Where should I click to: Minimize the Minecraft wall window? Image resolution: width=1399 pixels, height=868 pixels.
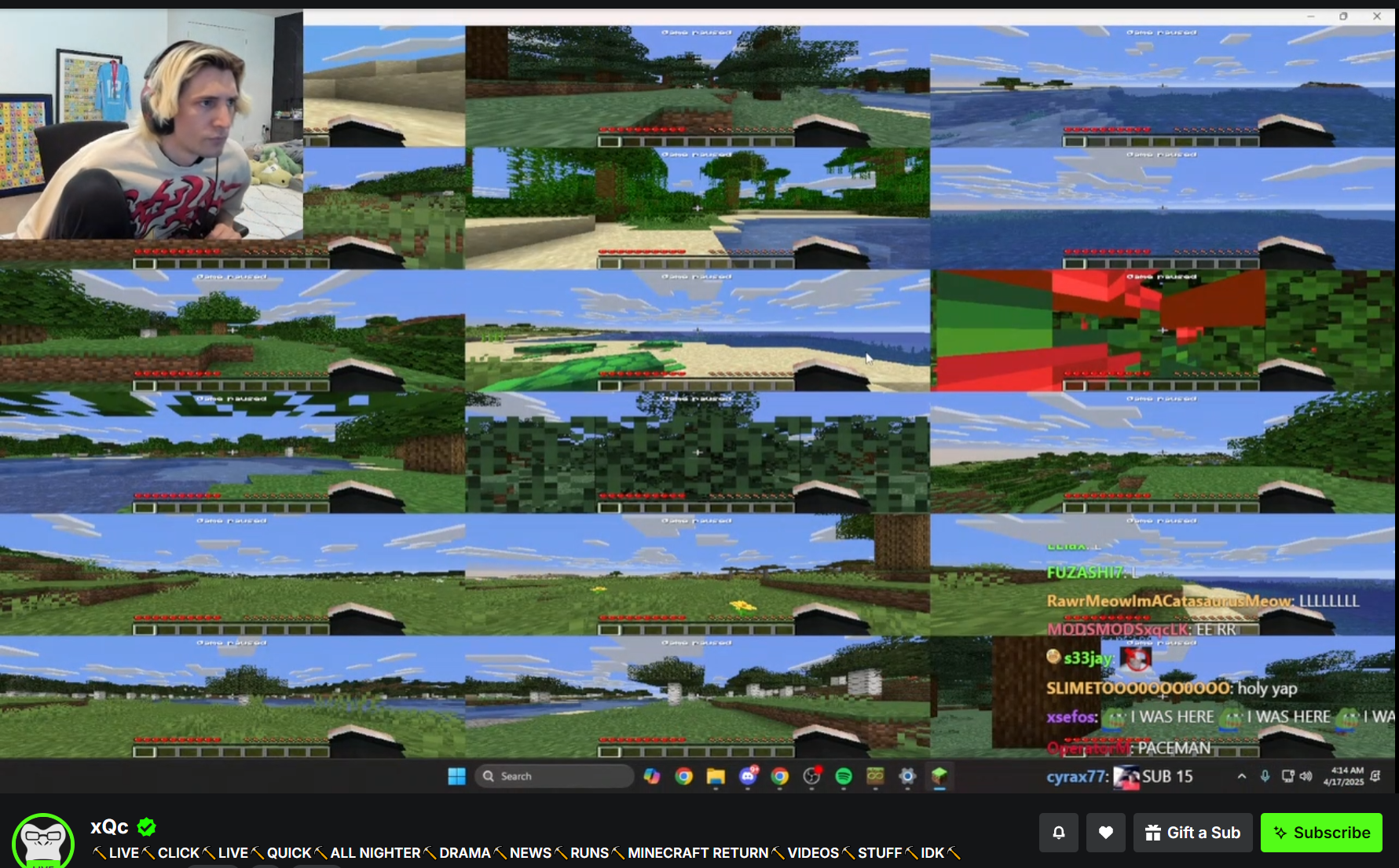1311,16
